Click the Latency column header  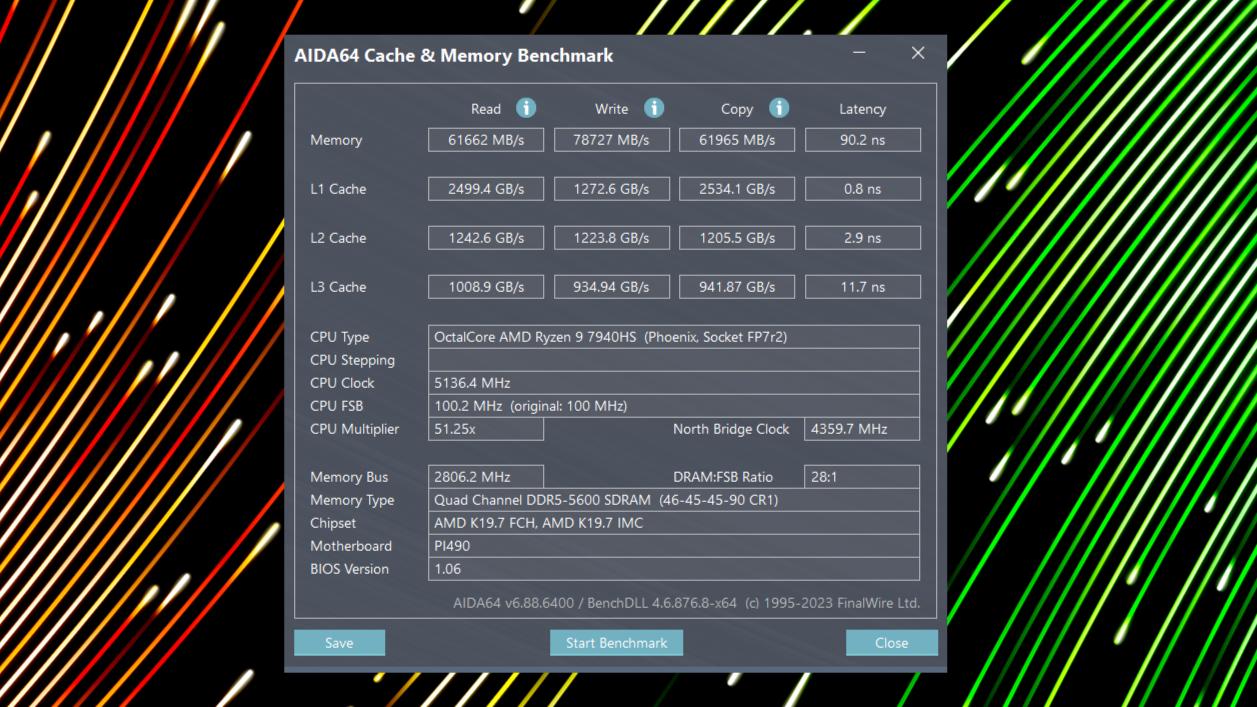pos(862,109)
